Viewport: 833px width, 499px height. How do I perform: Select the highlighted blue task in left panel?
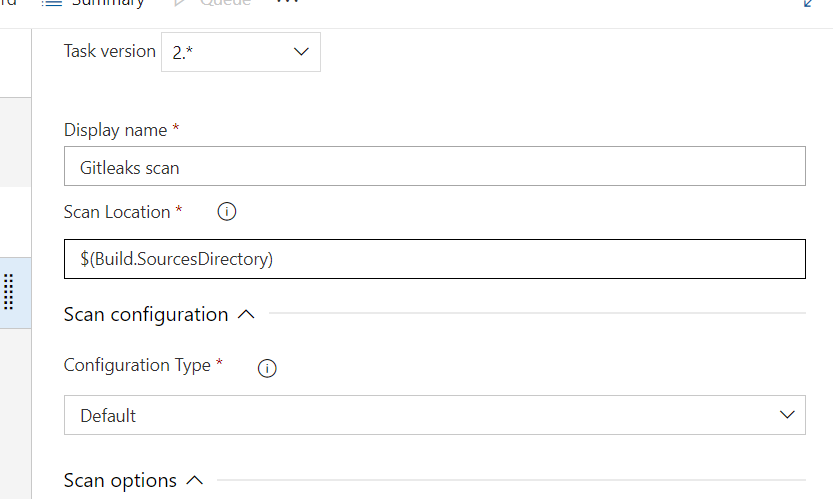(x=15, y=293)
